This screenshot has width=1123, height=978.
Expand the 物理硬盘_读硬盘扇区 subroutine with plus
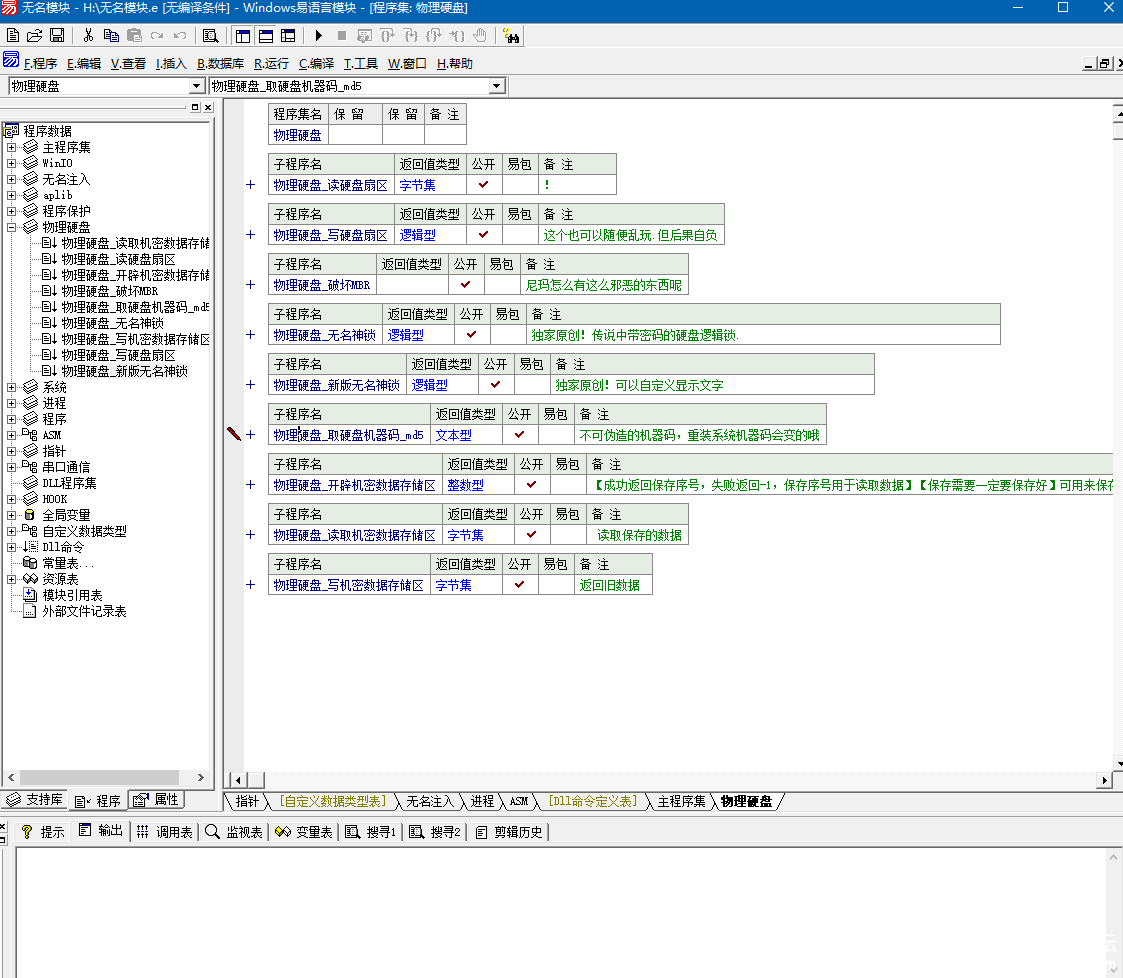pyautogui.click(x=251, y=185)
